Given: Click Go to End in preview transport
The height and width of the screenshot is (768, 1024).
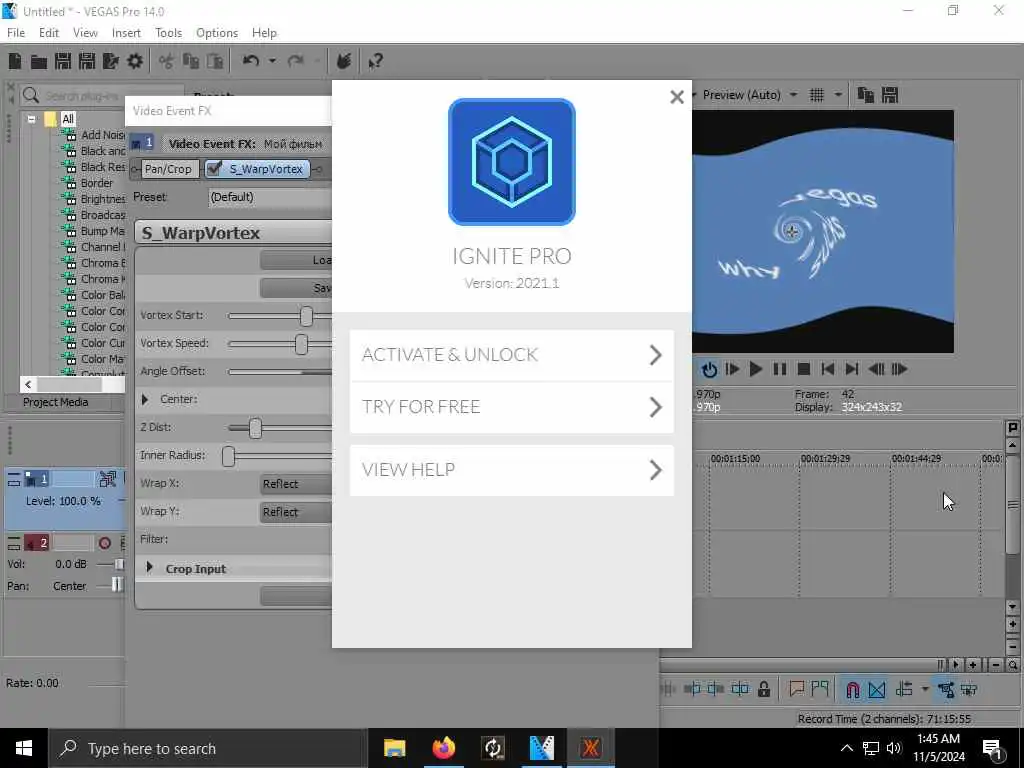Looking at the screenshot, I should coord(852,370).
